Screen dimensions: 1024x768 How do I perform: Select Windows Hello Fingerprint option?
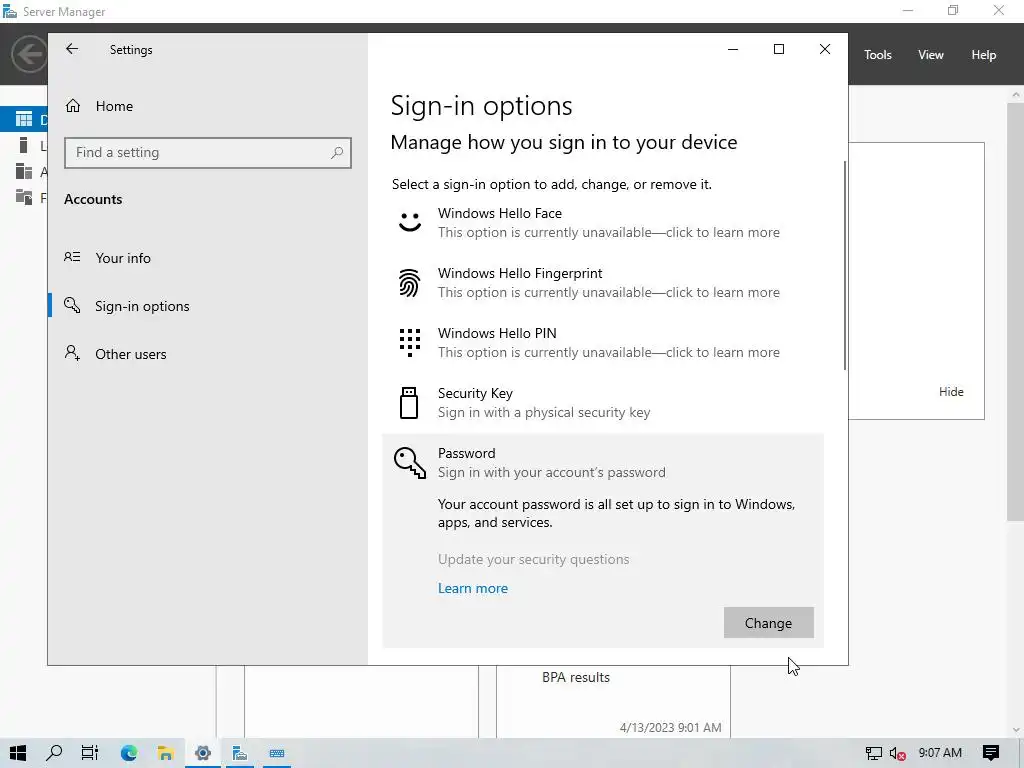pyautogui.click(x=603, y=283)
